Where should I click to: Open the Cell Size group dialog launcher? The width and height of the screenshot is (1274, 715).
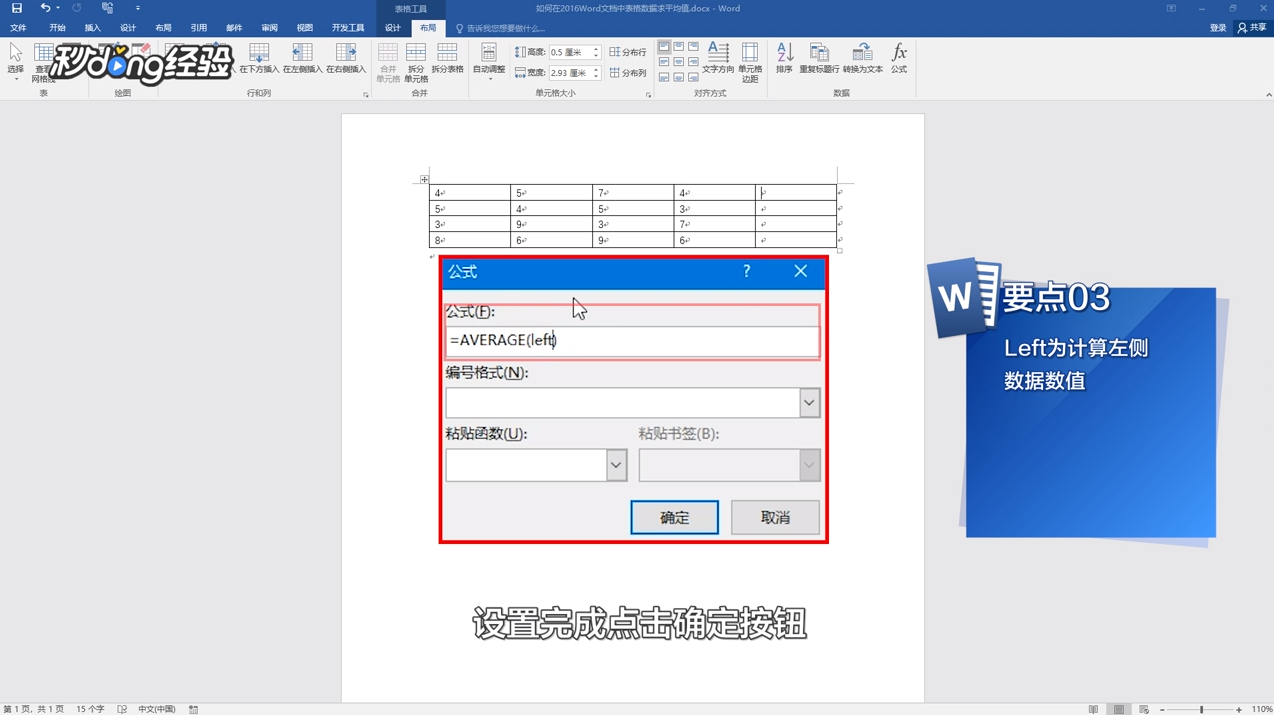pos(648,95)
